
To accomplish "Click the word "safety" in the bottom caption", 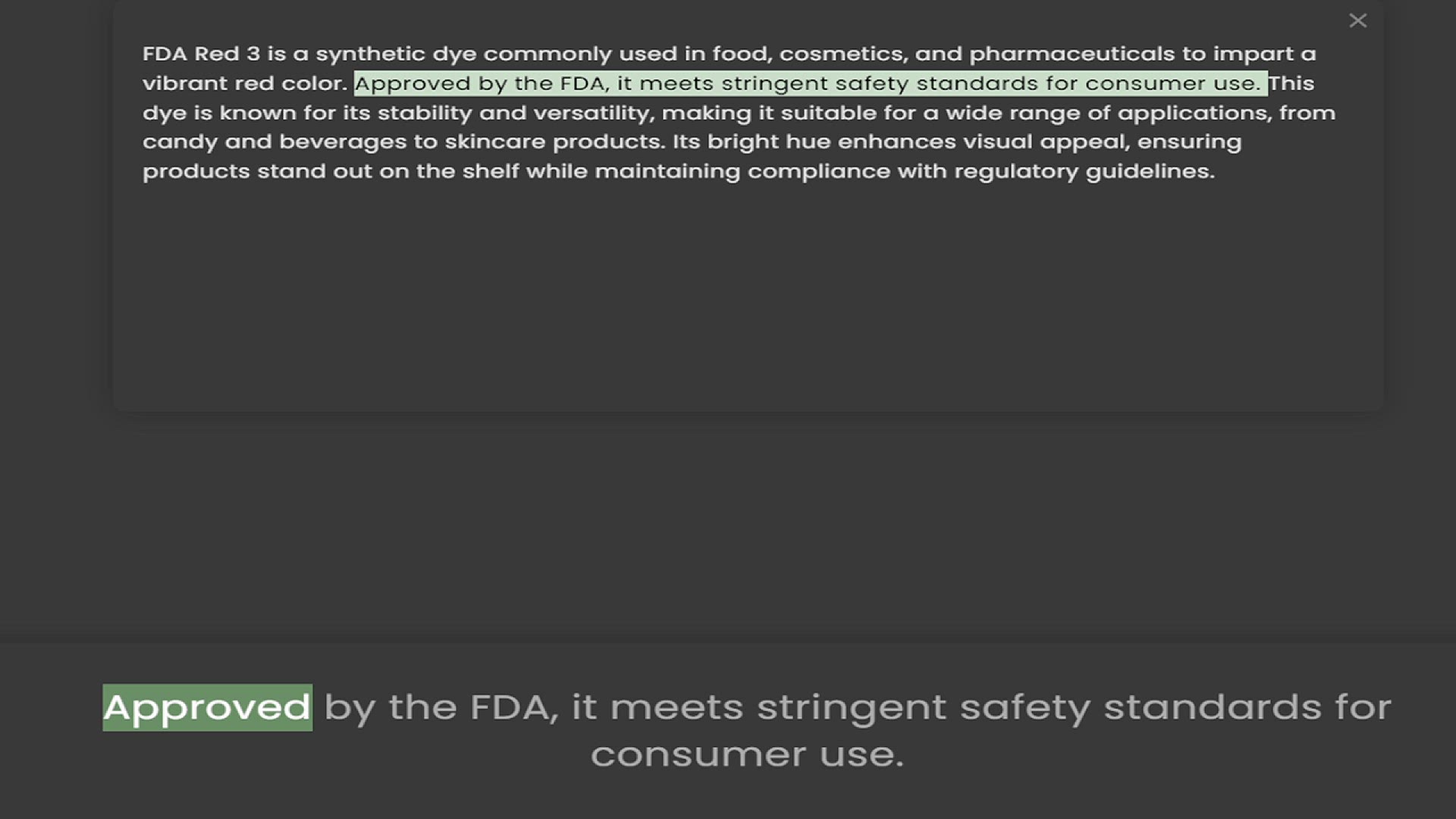I will pos(1025,708).
